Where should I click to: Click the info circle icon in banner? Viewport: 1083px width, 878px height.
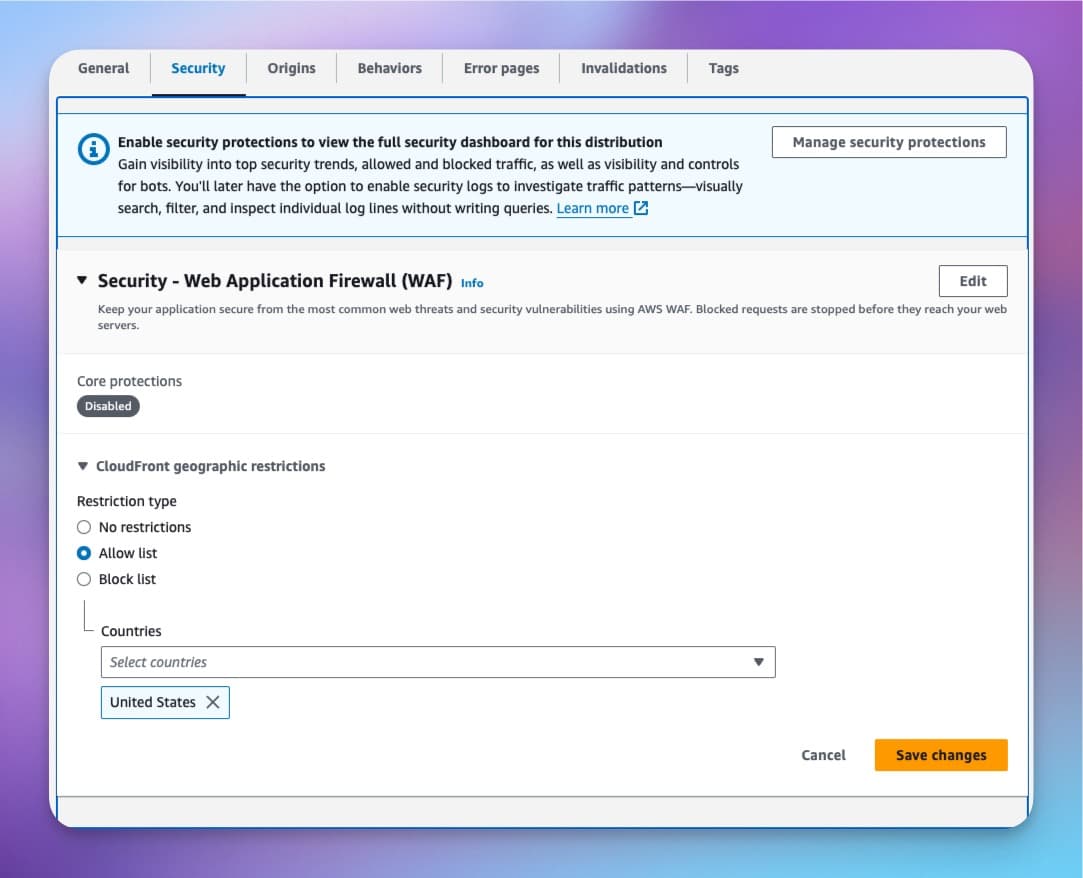(93, 149)
